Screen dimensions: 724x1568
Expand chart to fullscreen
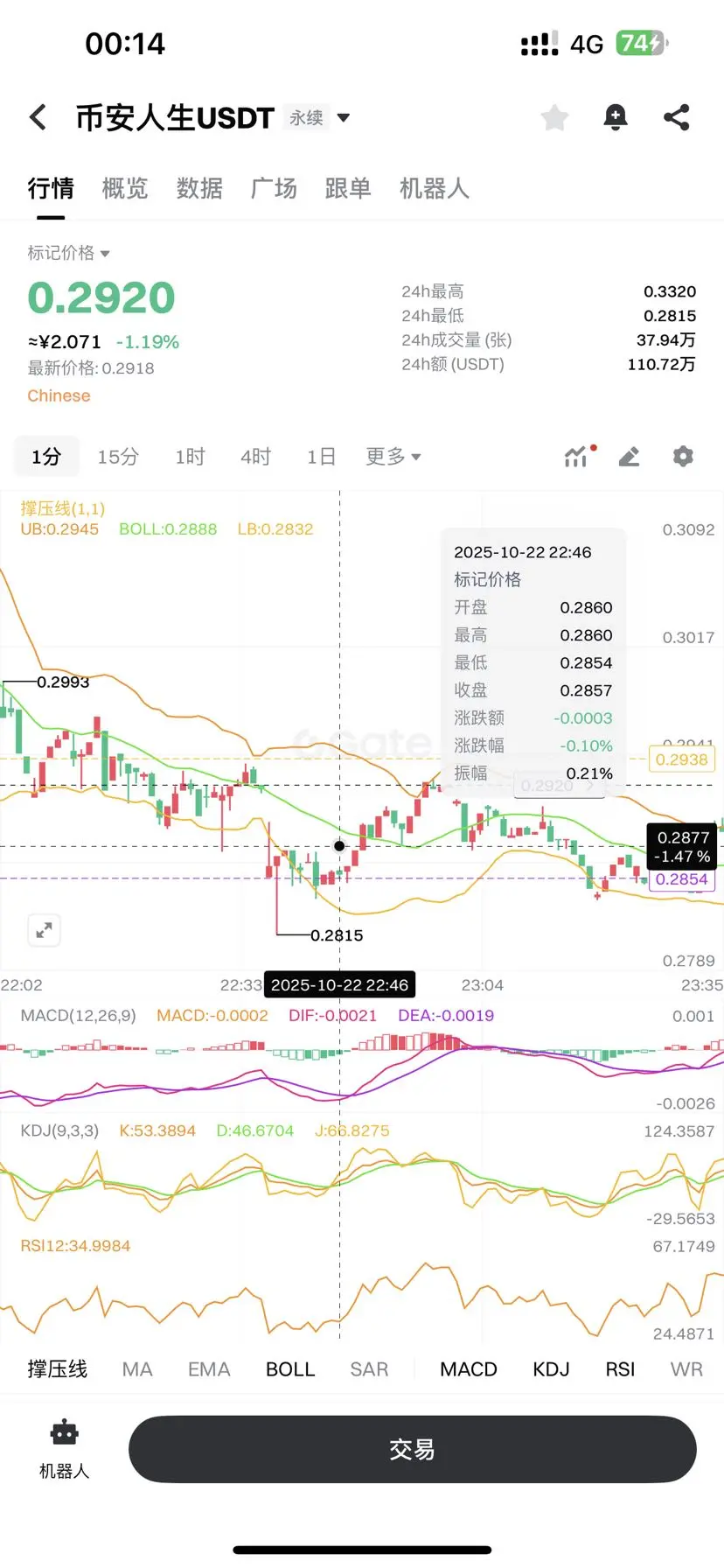(44, 930)
